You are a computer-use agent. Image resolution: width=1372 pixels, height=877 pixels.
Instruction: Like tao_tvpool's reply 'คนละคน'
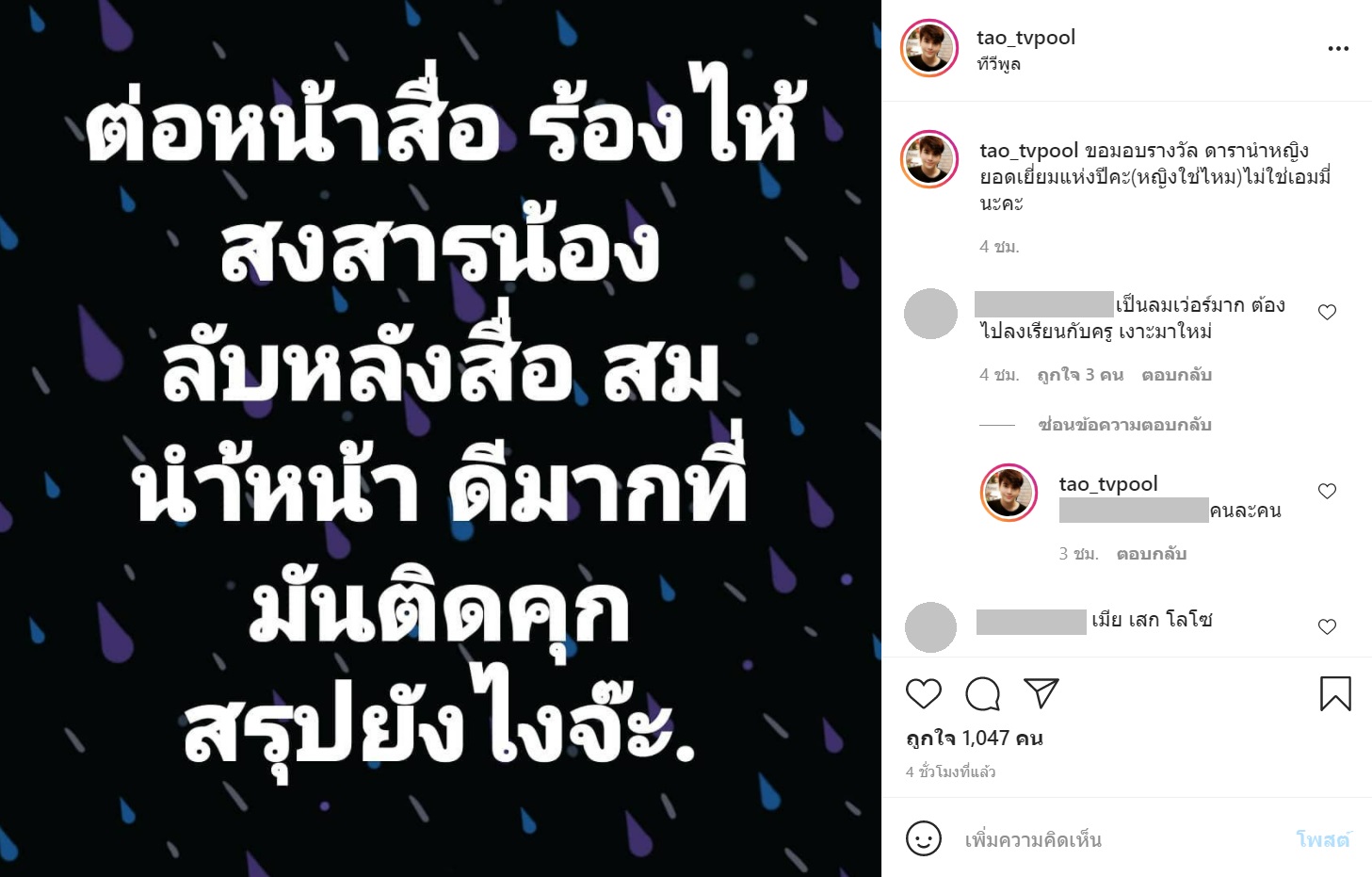[x=1327, y=491]
